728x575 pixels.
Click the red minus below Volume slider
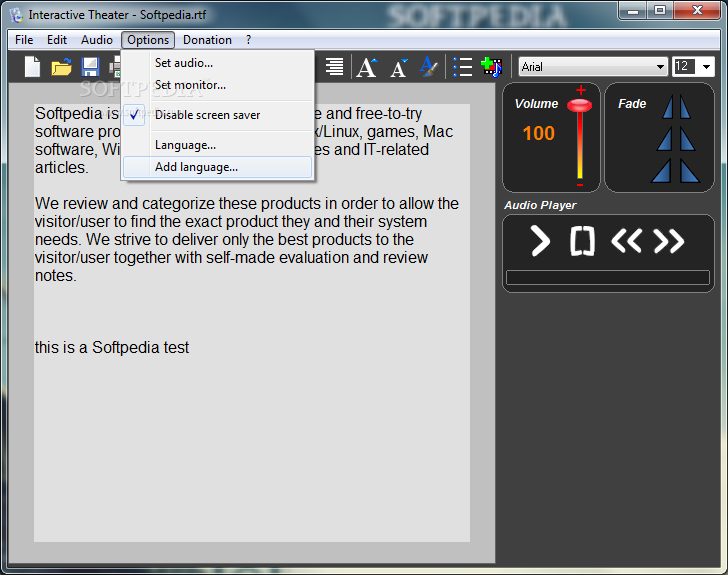click(x=580, y=185)
